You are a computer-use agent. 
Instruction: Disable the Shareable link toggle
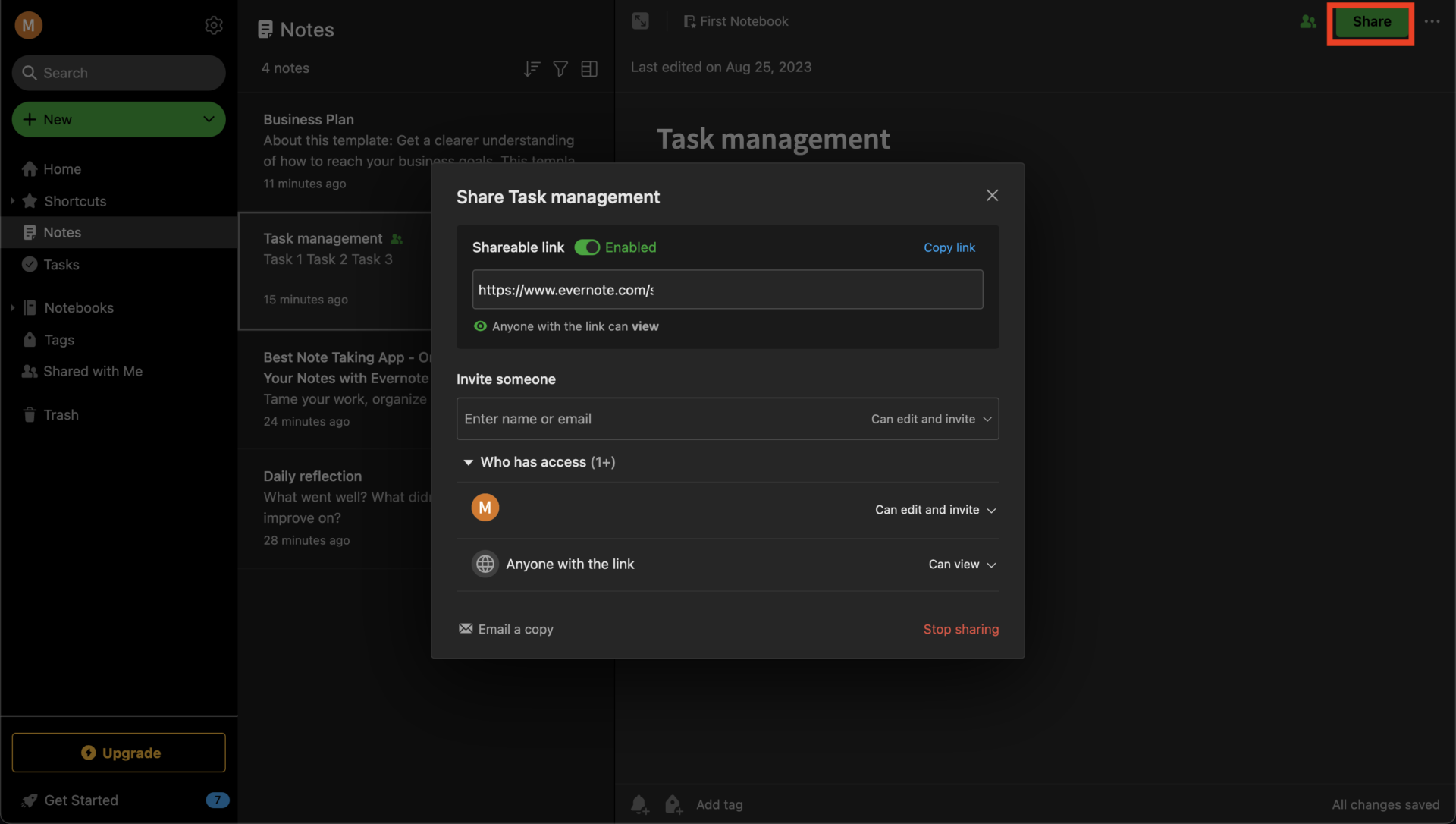point(587,247)
